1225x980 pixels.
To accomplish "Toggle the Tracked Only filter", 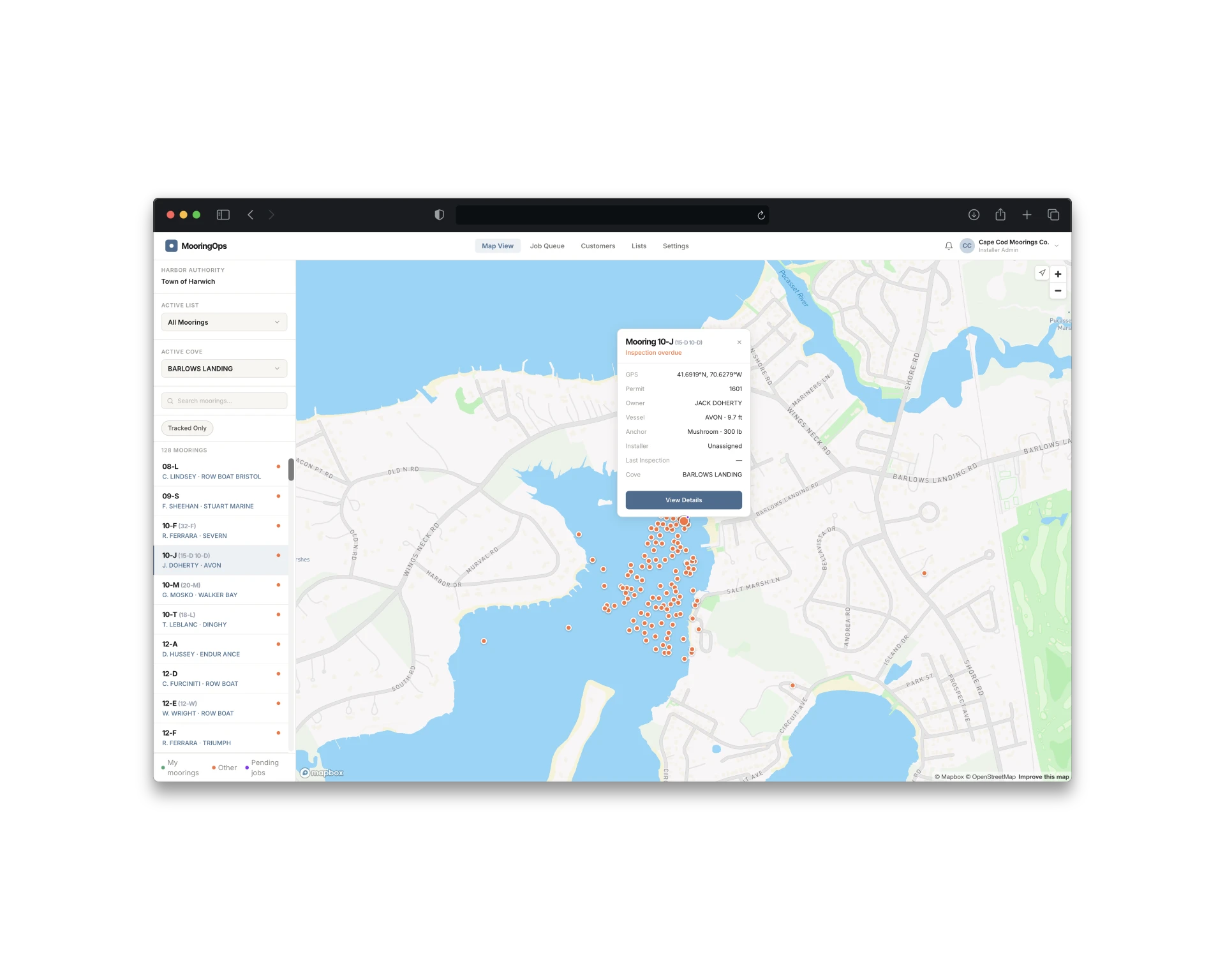I will tap(187, 428).
